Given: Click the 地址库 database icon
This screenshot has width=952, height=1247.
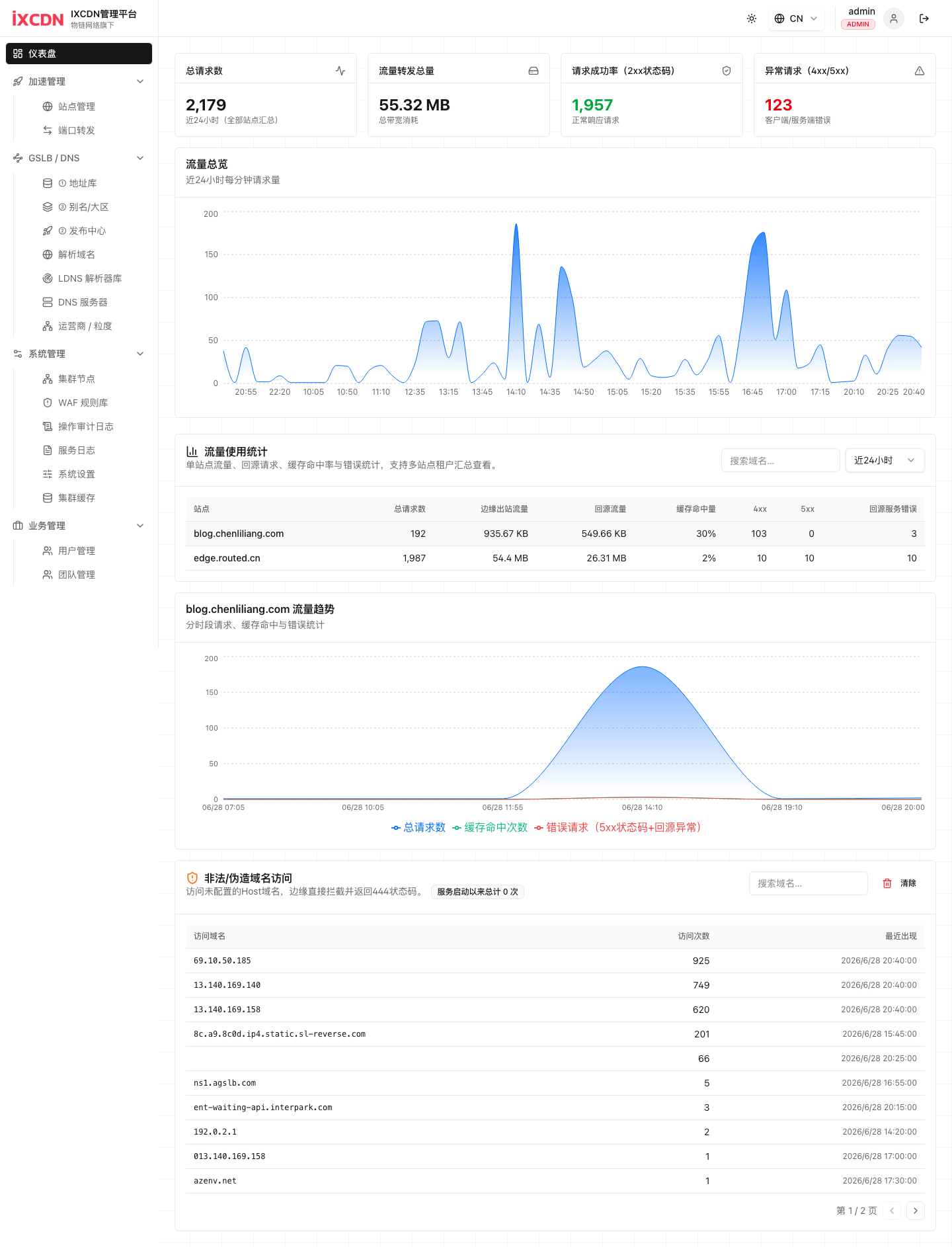Looking at the screenshot, I should [48, 183].
